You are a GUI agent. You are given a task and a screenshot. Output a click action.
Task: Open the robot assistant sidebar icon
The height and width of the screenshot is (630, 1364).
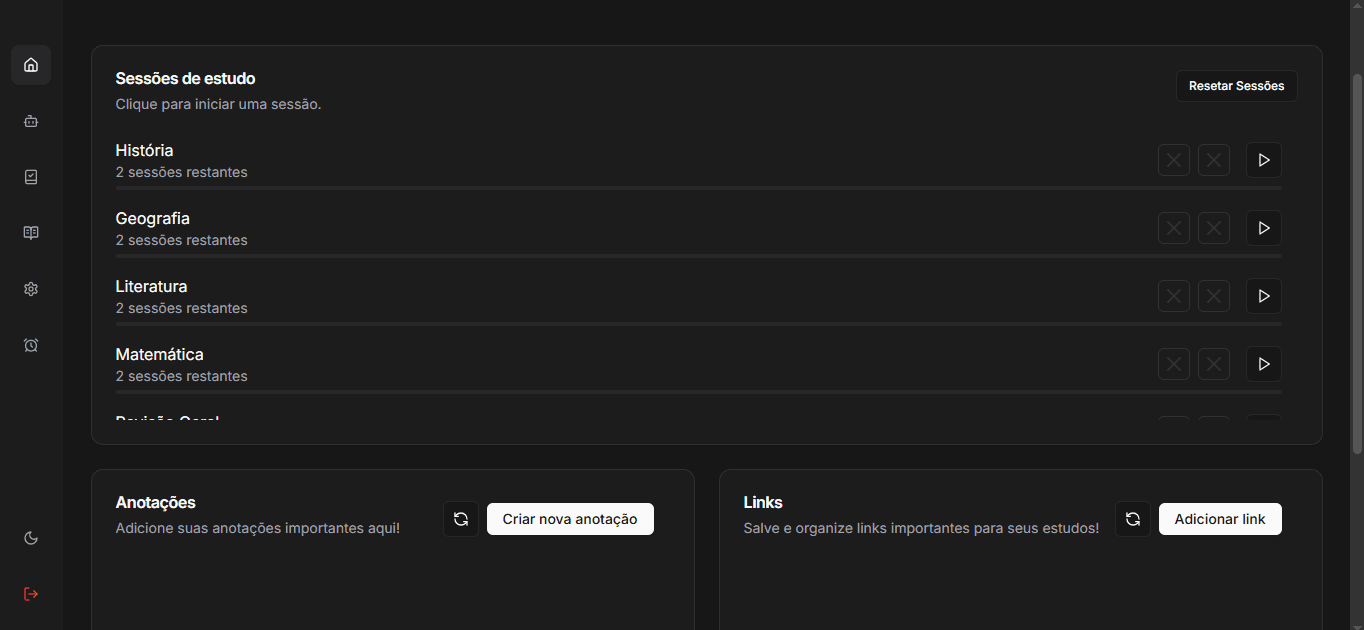pos(31,121)
